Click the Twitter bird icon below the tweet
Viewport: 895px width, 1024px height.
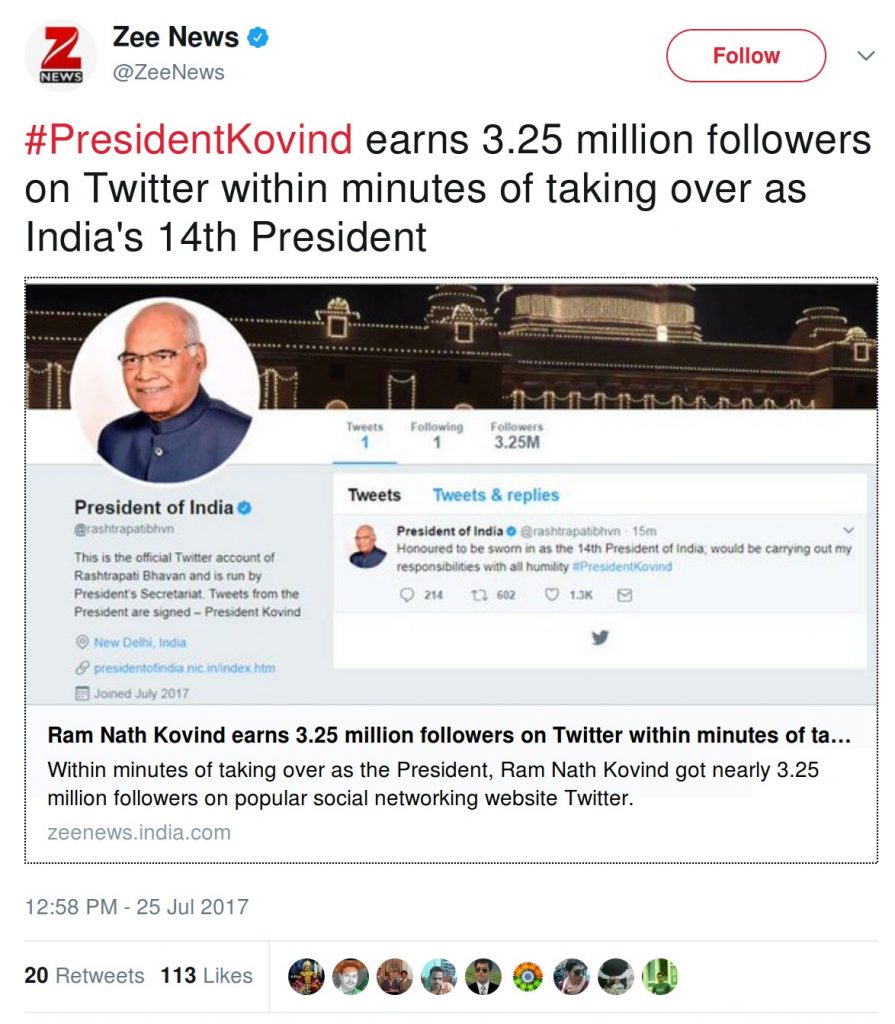pos(600,637)
